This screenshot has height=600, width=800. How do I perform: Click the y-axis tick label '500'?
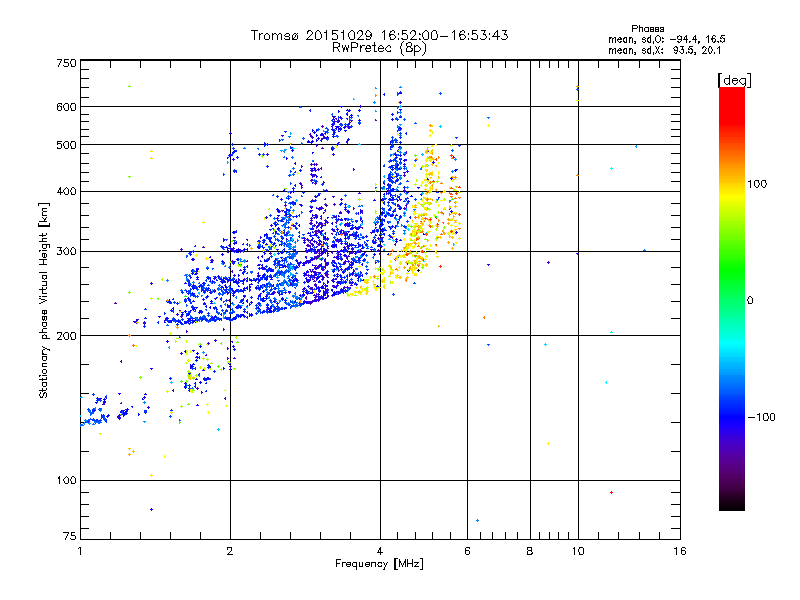(x=67, y=145)
